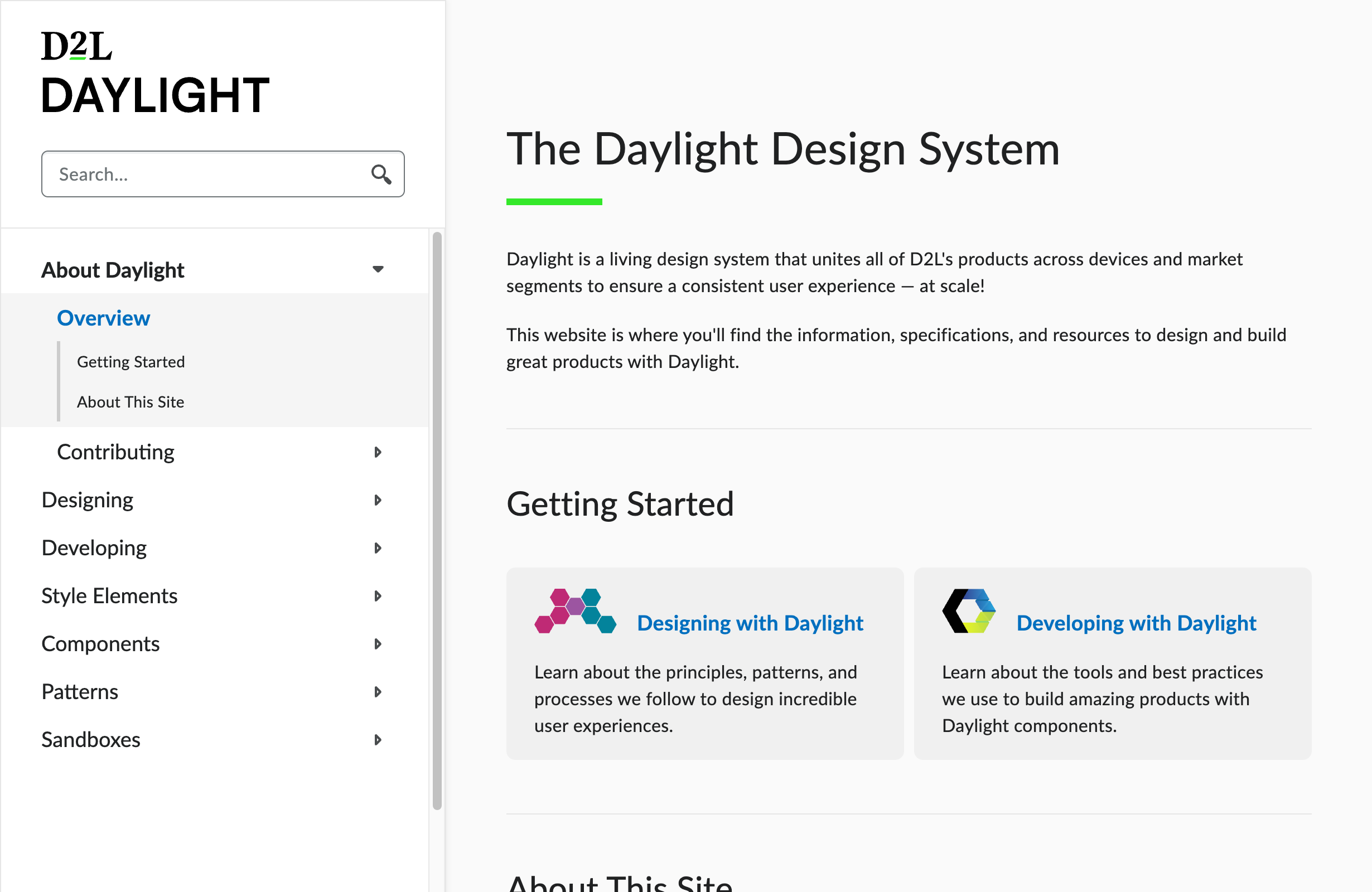Expand the Designing section arrow
The height and width of the screenshot is (892, 1372).
point(378,500)
